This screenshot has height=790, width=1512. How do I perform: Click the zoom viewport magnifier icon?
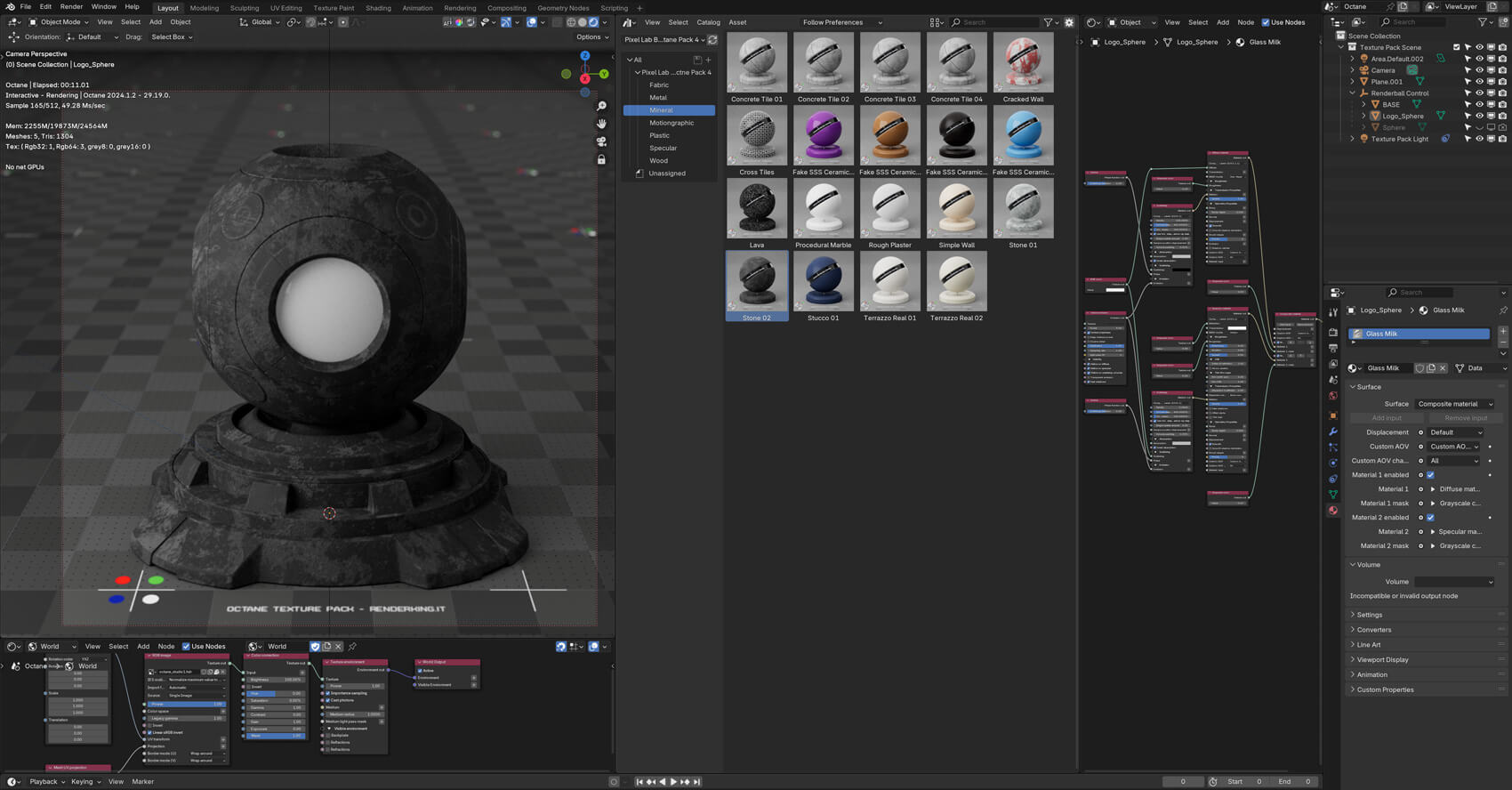click(x=601, y=106)
